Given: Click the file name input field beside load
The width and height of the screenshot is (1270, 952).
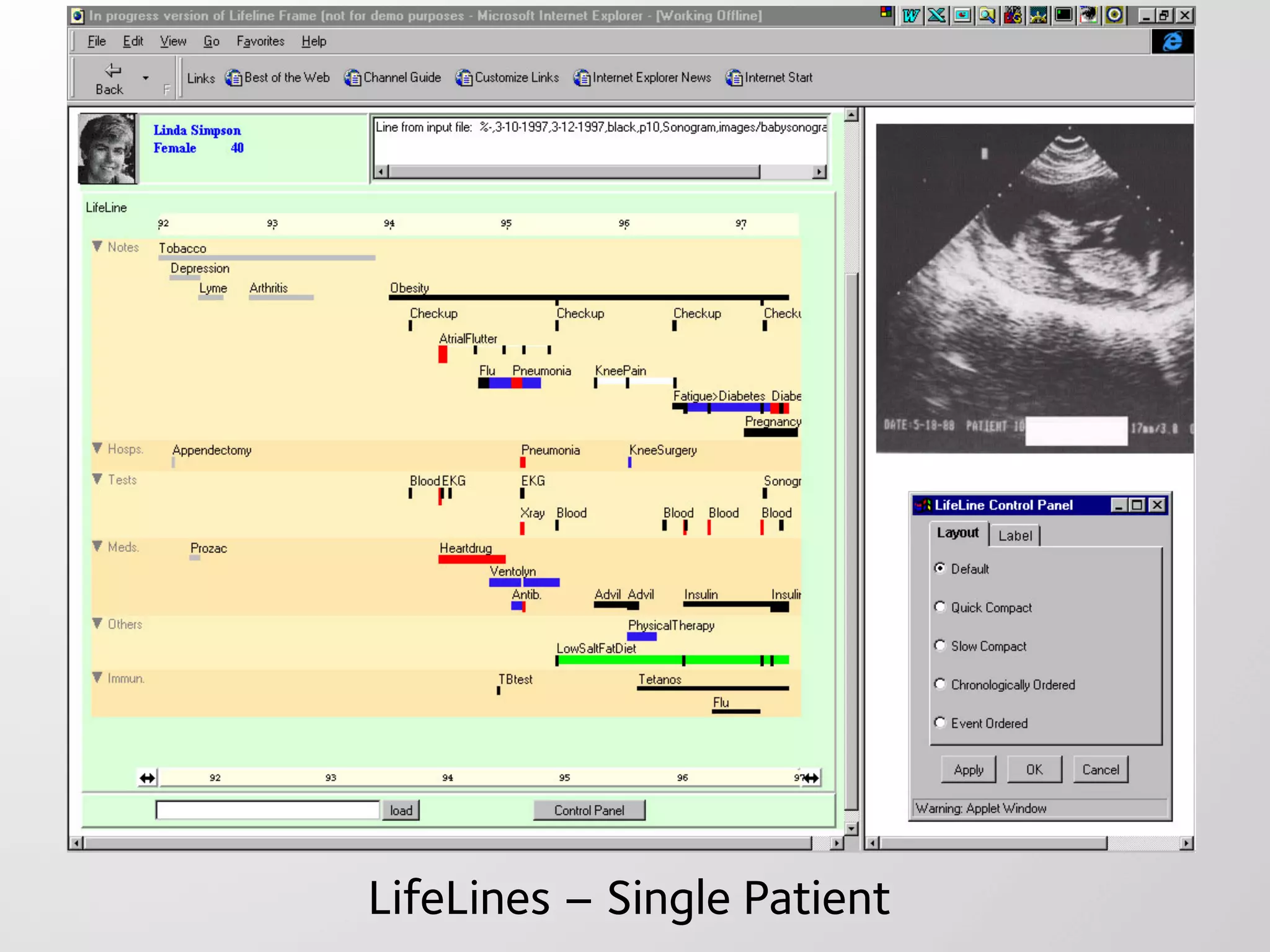Looking at the screenshot, I should pyautogui.click(x=268, y=811).
